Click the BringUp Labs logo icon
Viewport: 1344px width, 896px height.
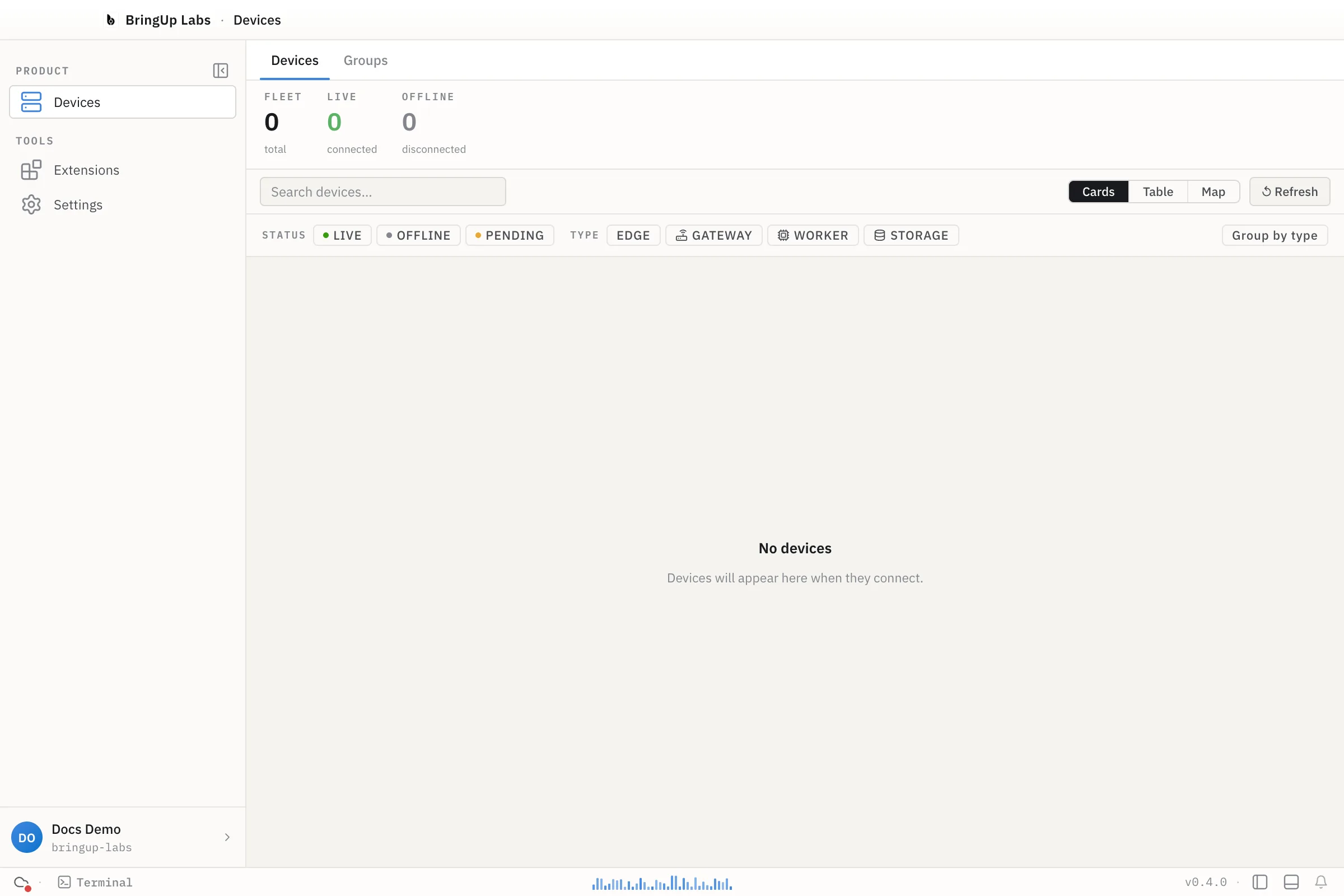click(111, 20)
